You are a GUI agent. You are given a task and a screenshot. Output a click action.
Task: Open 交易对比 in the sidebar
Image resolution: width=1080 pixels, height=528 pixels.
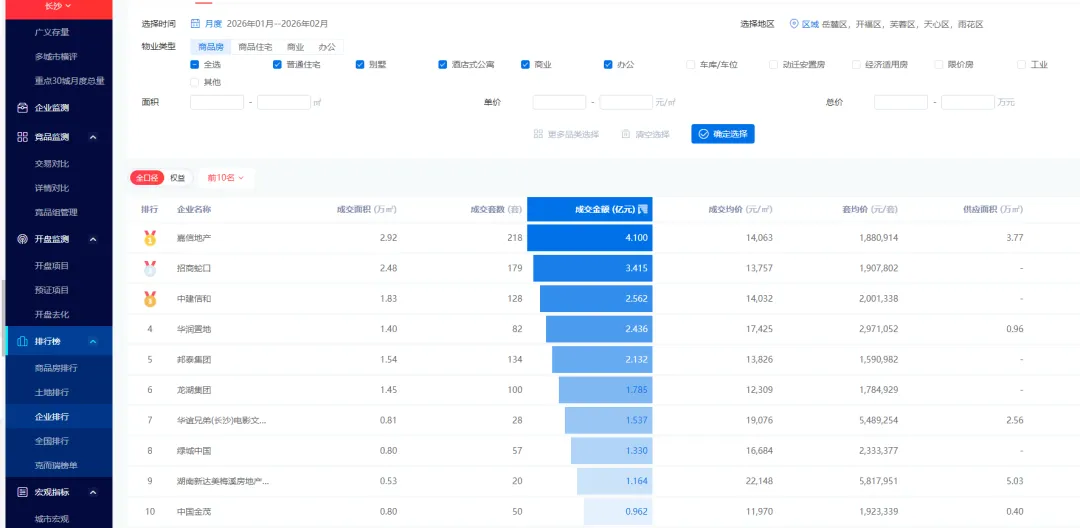click(52, 164)
